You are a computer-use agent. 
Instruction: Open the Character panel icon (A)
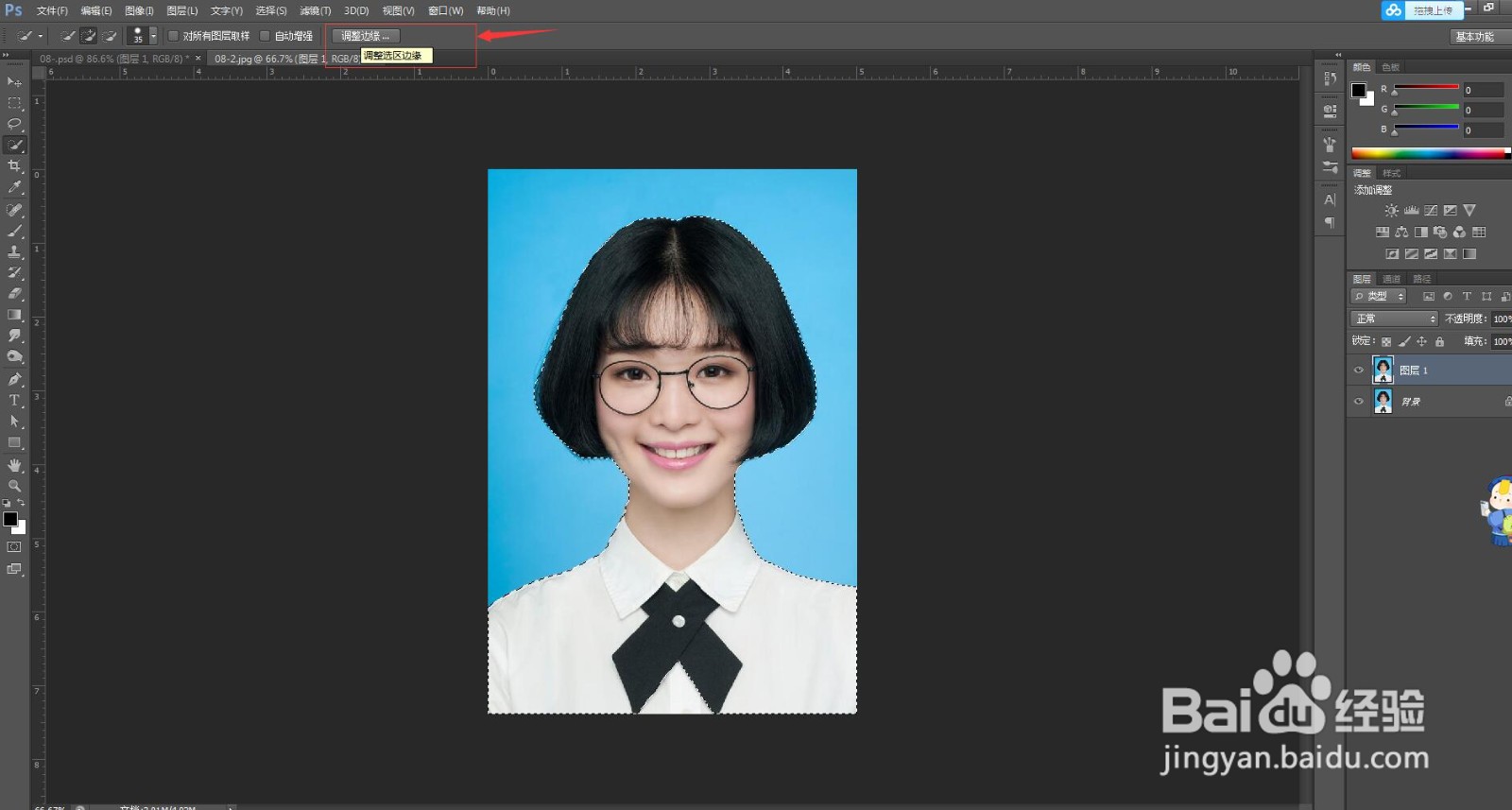click(x=1330, y=200)
